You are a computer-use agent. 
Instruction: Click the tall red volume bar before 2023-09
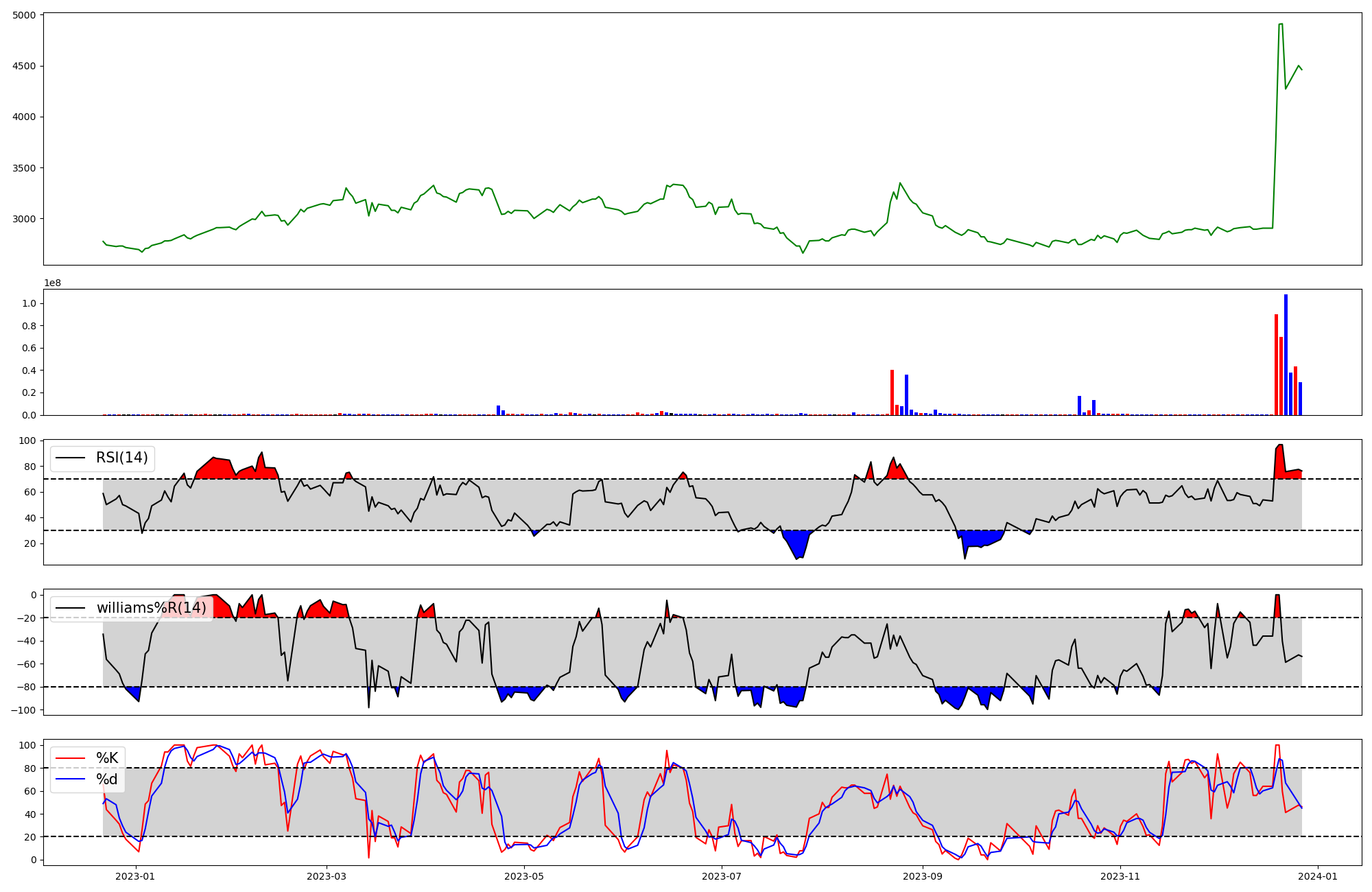coord(892,392)
